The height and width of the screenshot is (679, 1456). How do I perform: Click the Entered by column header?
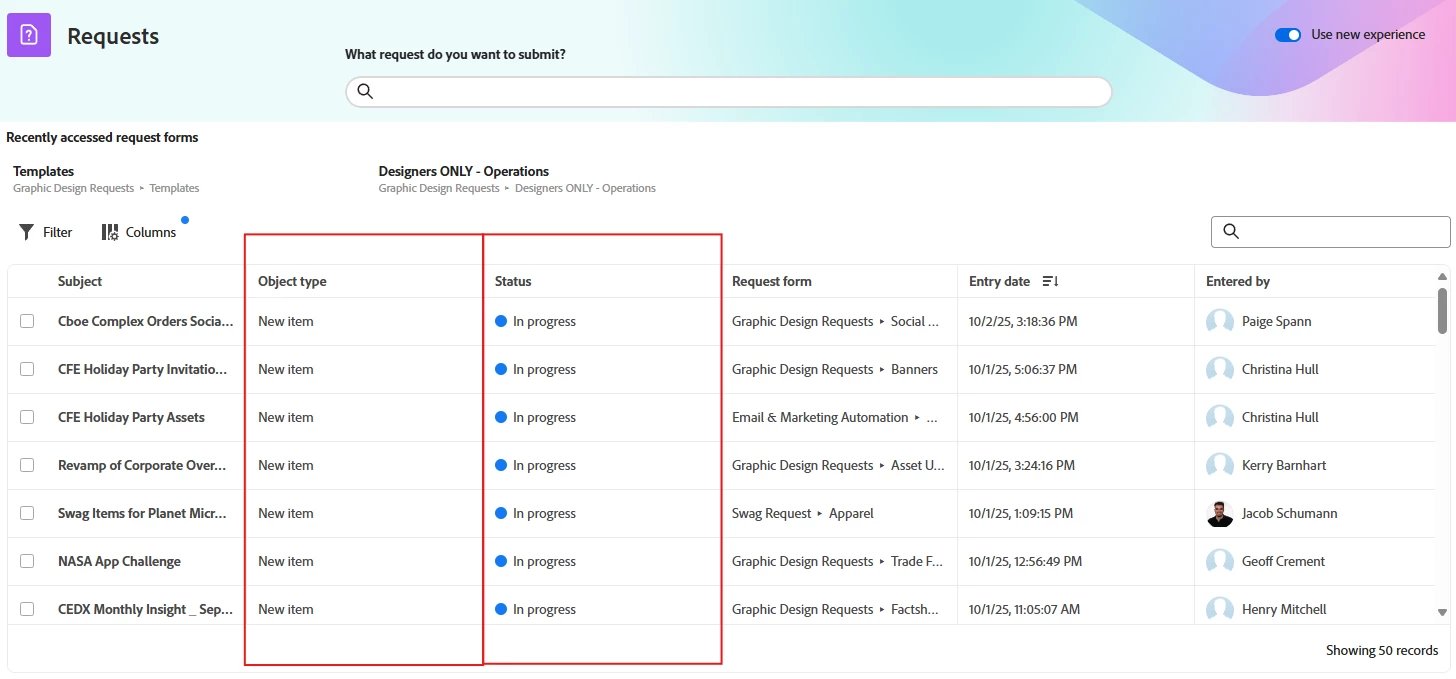[1238, 281]
